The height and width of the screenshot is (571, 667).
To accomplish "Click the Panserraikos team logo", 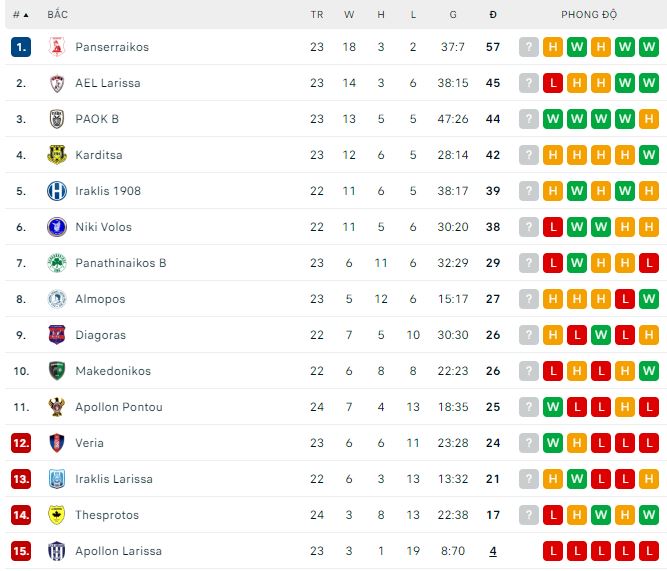I will (x=56, y=47).
